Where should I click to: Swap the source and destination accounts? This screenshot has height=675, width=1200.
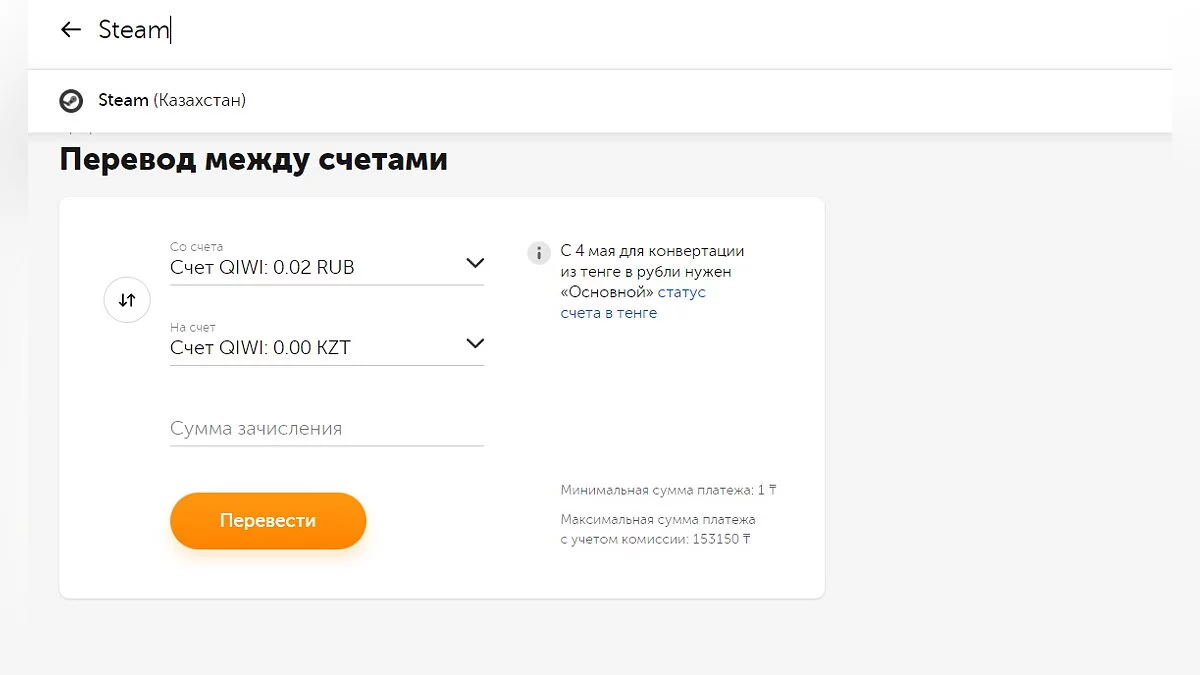[127, 300]
